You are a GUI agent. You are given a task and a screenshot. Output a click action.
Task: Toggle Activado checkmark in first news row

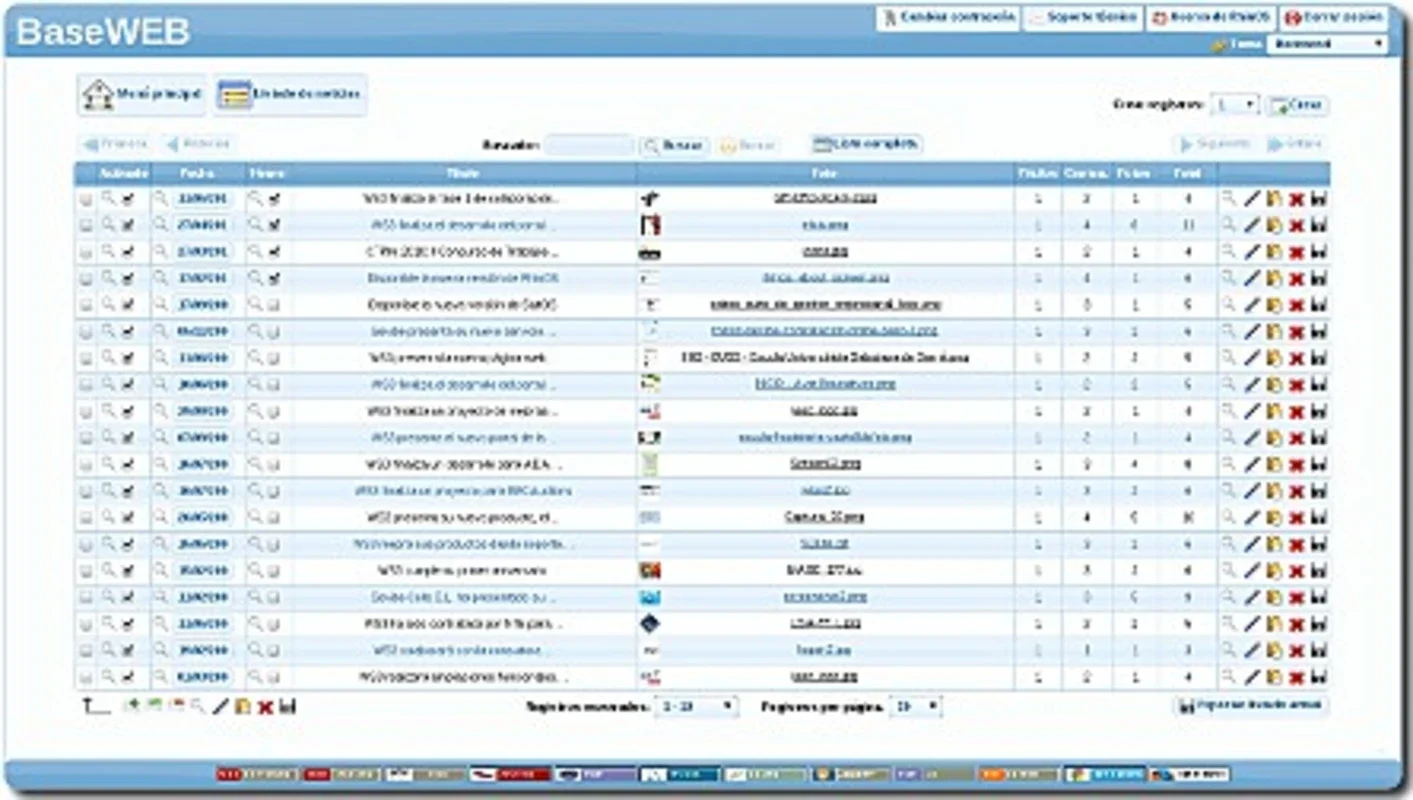pyautogui.click(x=128, y=198)
